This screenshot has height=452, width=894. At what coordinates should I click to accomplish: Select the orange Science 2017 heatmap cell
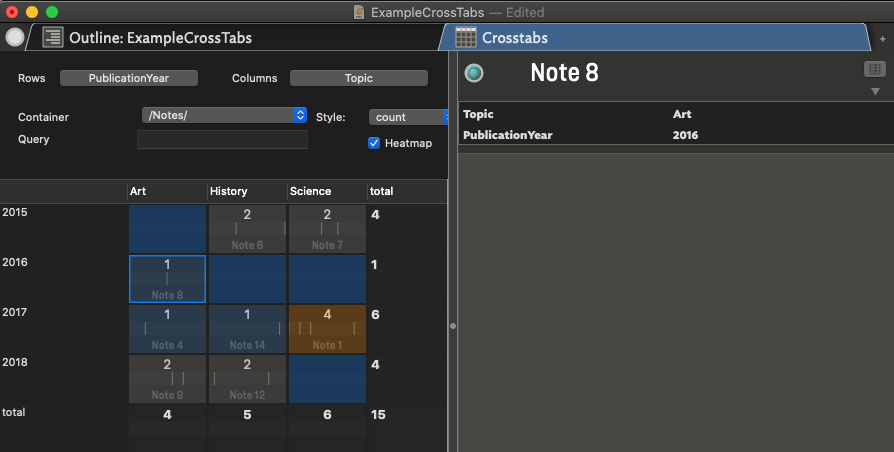point(327,329)
